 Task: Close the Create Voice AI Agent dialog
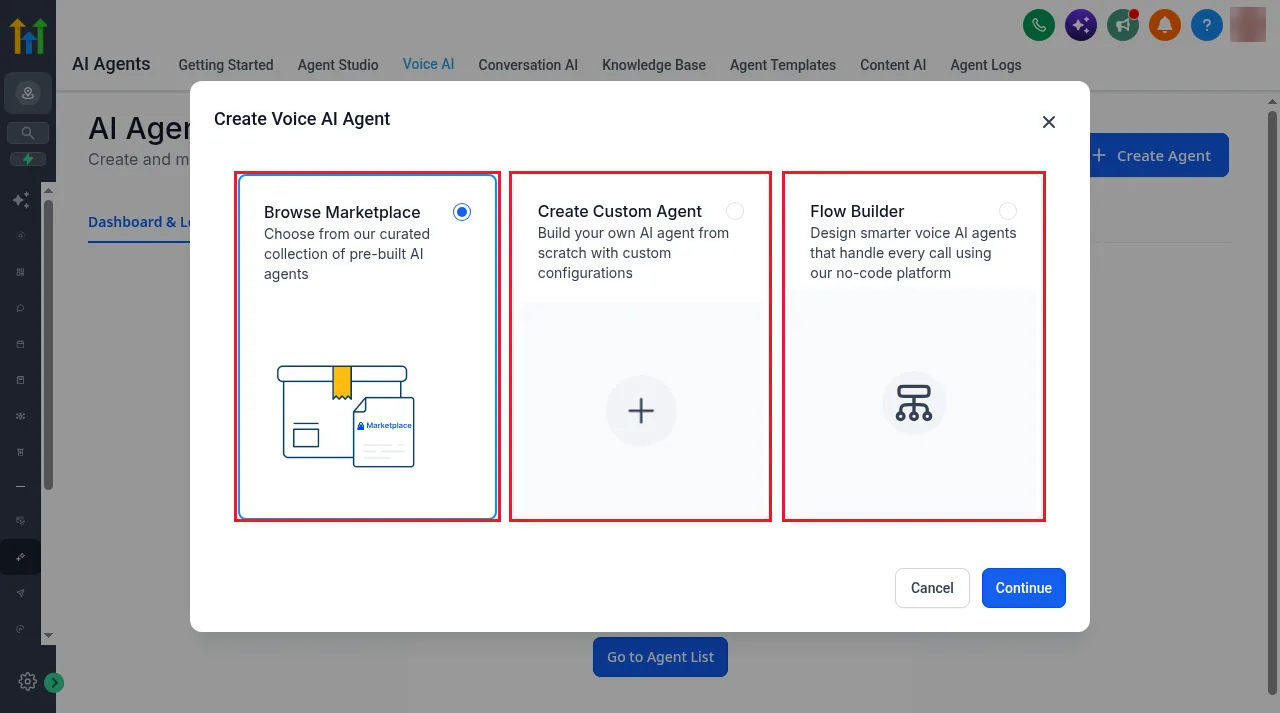(1049, 122)
